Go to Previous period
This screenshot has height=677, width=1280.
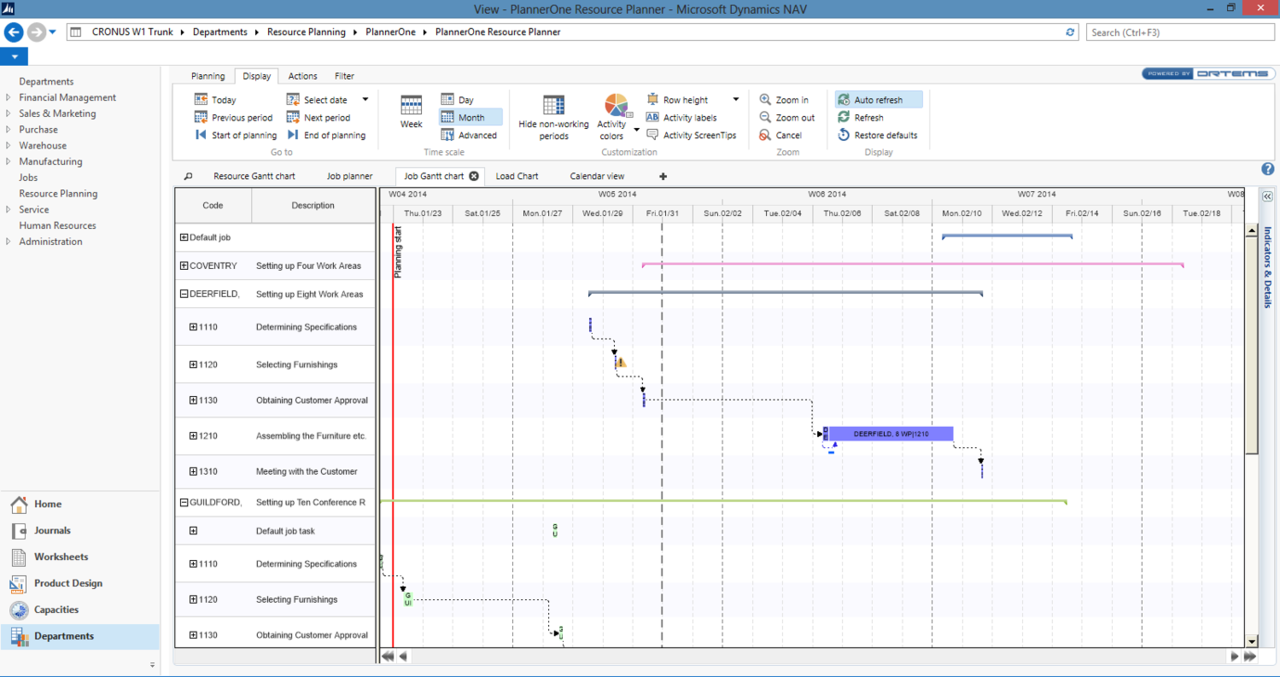233,118
